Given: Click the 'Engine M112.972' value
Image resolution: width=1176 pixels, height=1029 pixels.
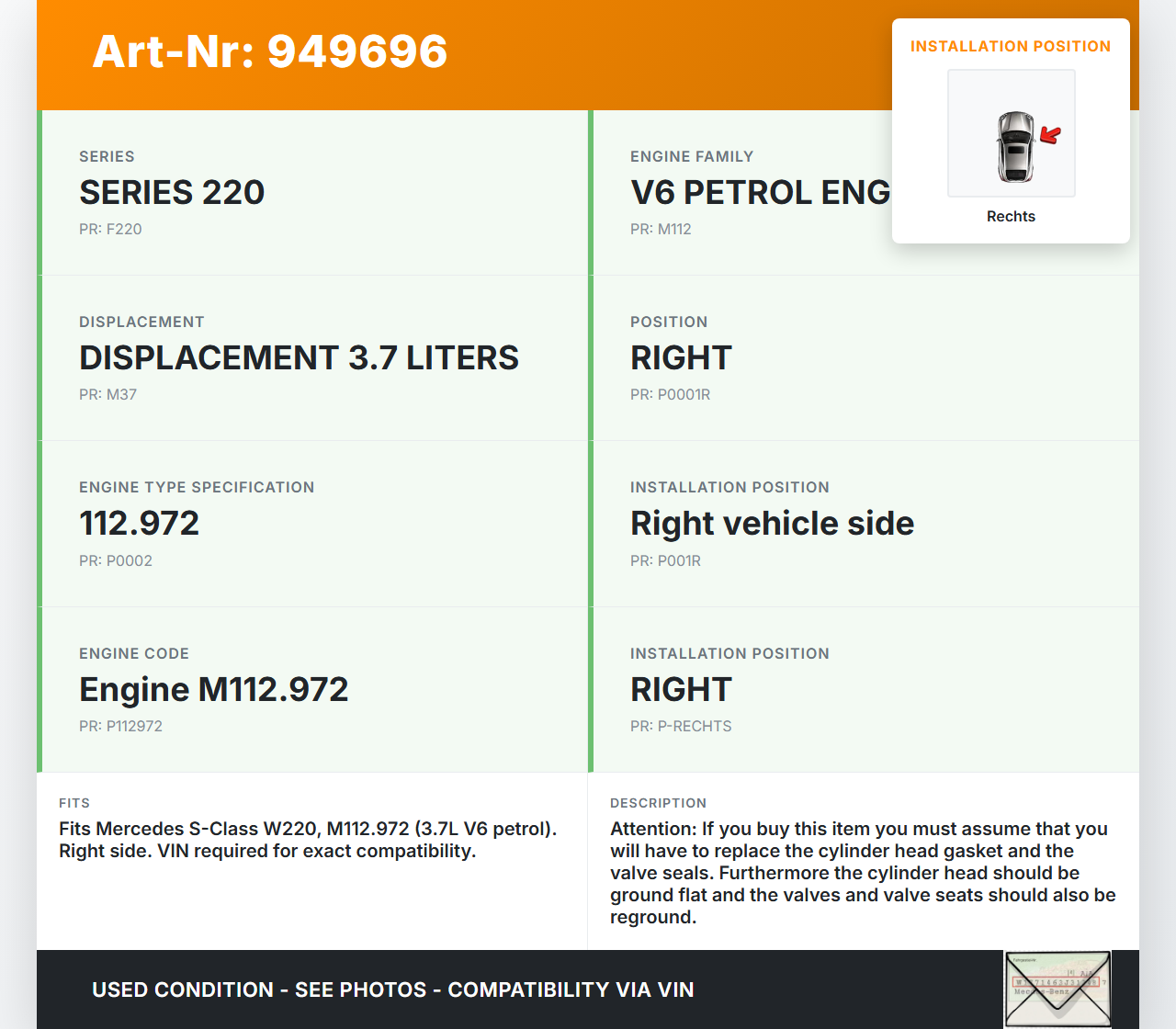Looking at the screenshot, I should click(x=214, y=689).
